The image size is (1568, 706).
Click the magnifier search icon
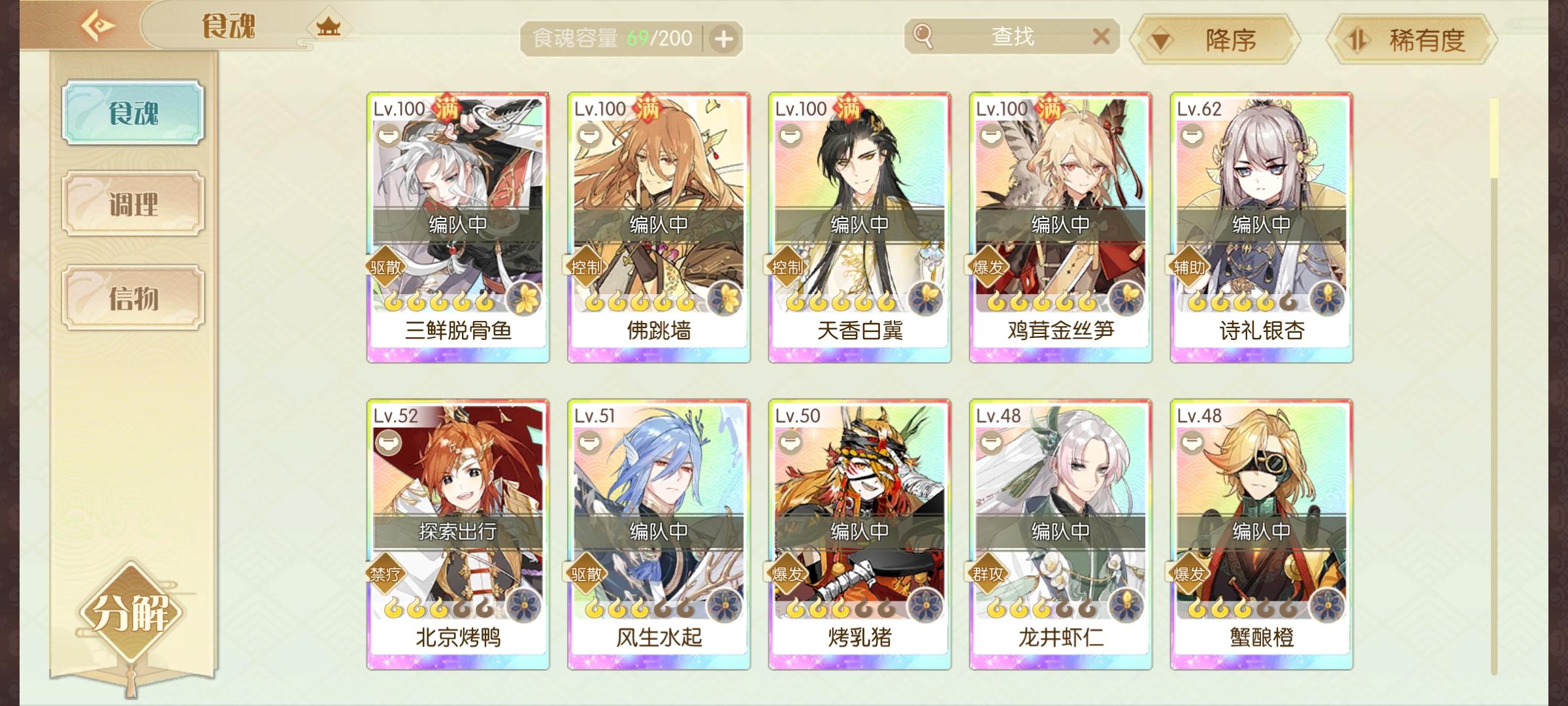[923, 36]
